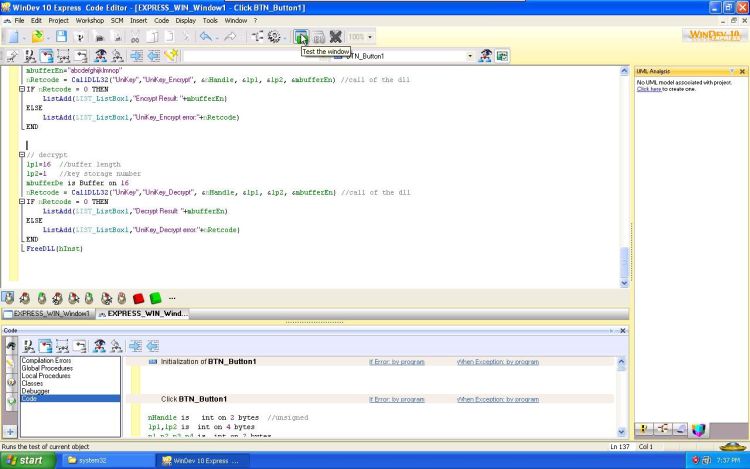Image resolution: width=750 pixels, height=469 pixels.
Task: Click the Undo arrow icon
Action: 206,36
